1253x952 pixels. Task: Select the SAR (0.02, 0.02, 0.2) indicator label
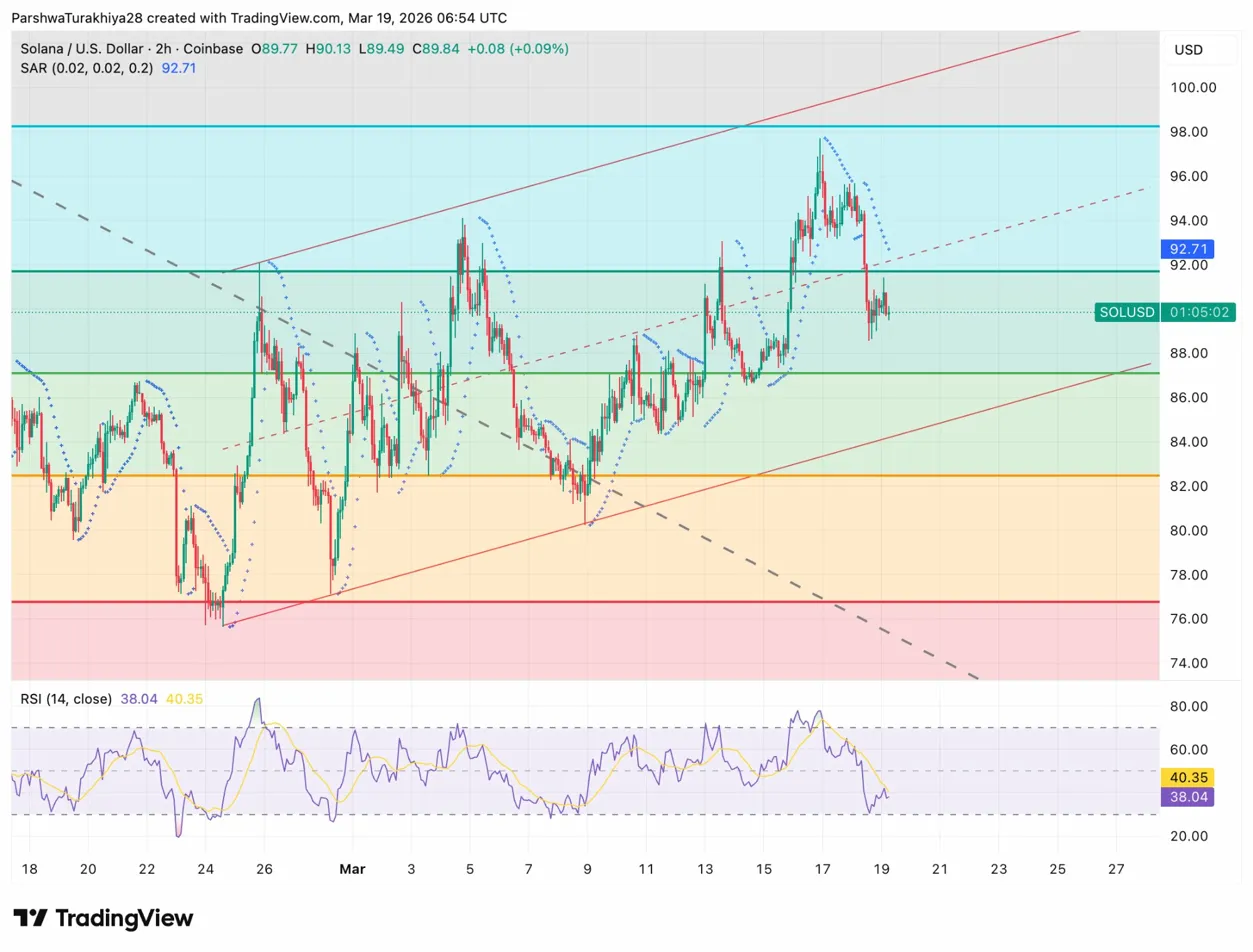tap(87, 67)
